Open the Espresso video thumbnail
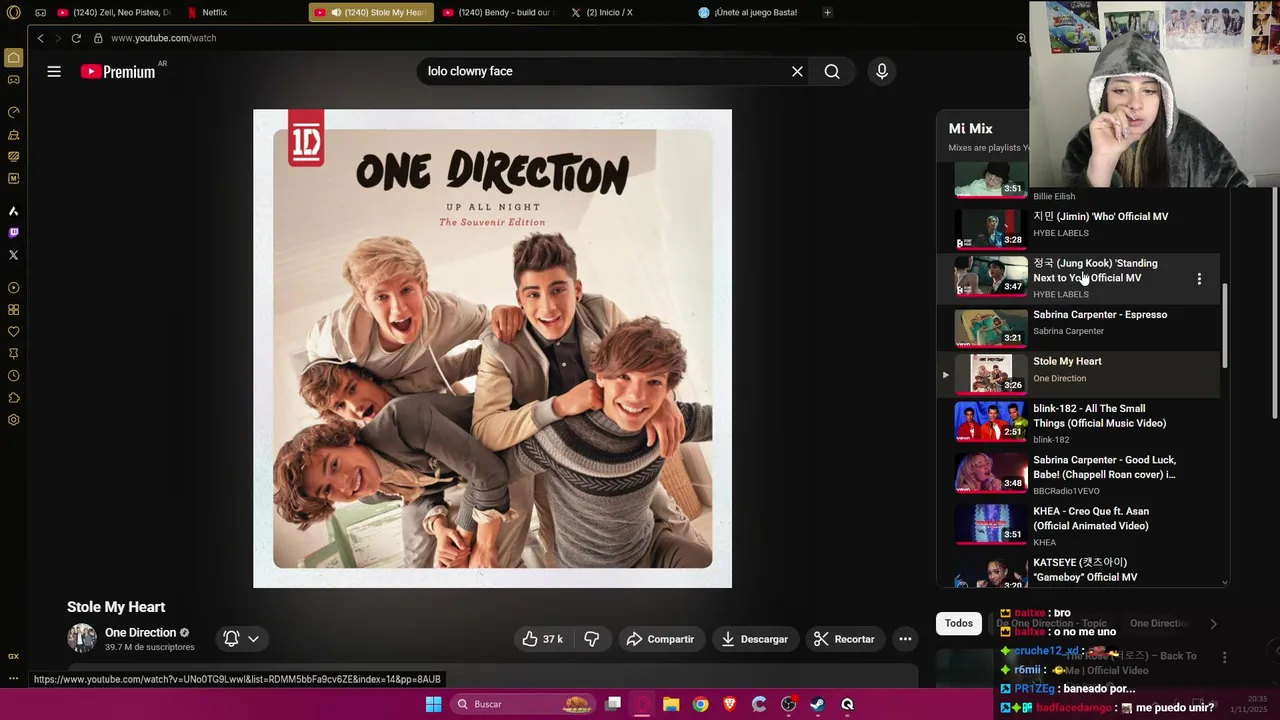This screenshot has width=1280, height=720. click(x=990, y=326)
